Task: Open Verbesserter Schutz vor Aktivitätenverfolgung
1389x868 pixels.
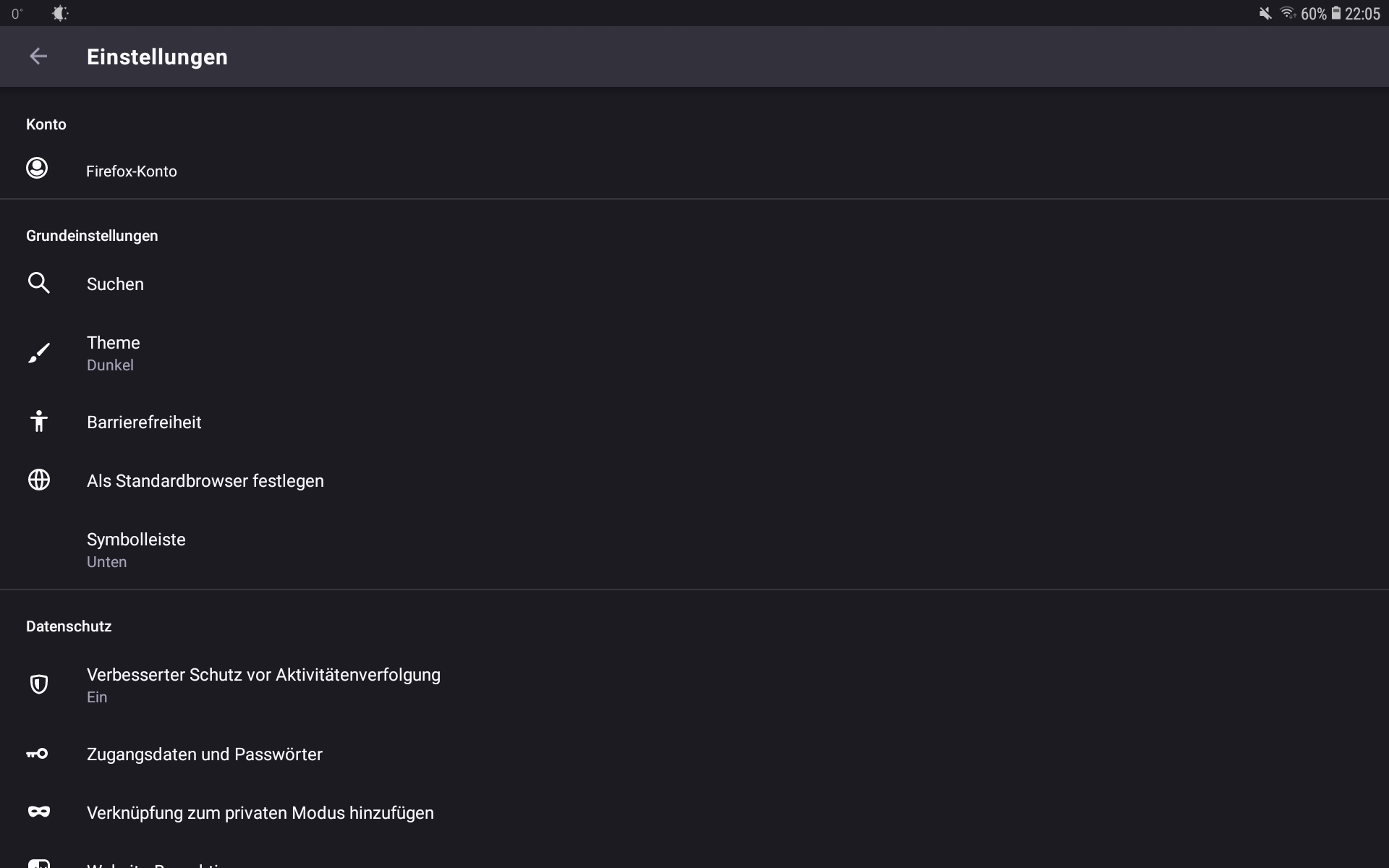Action: point(263,684)
